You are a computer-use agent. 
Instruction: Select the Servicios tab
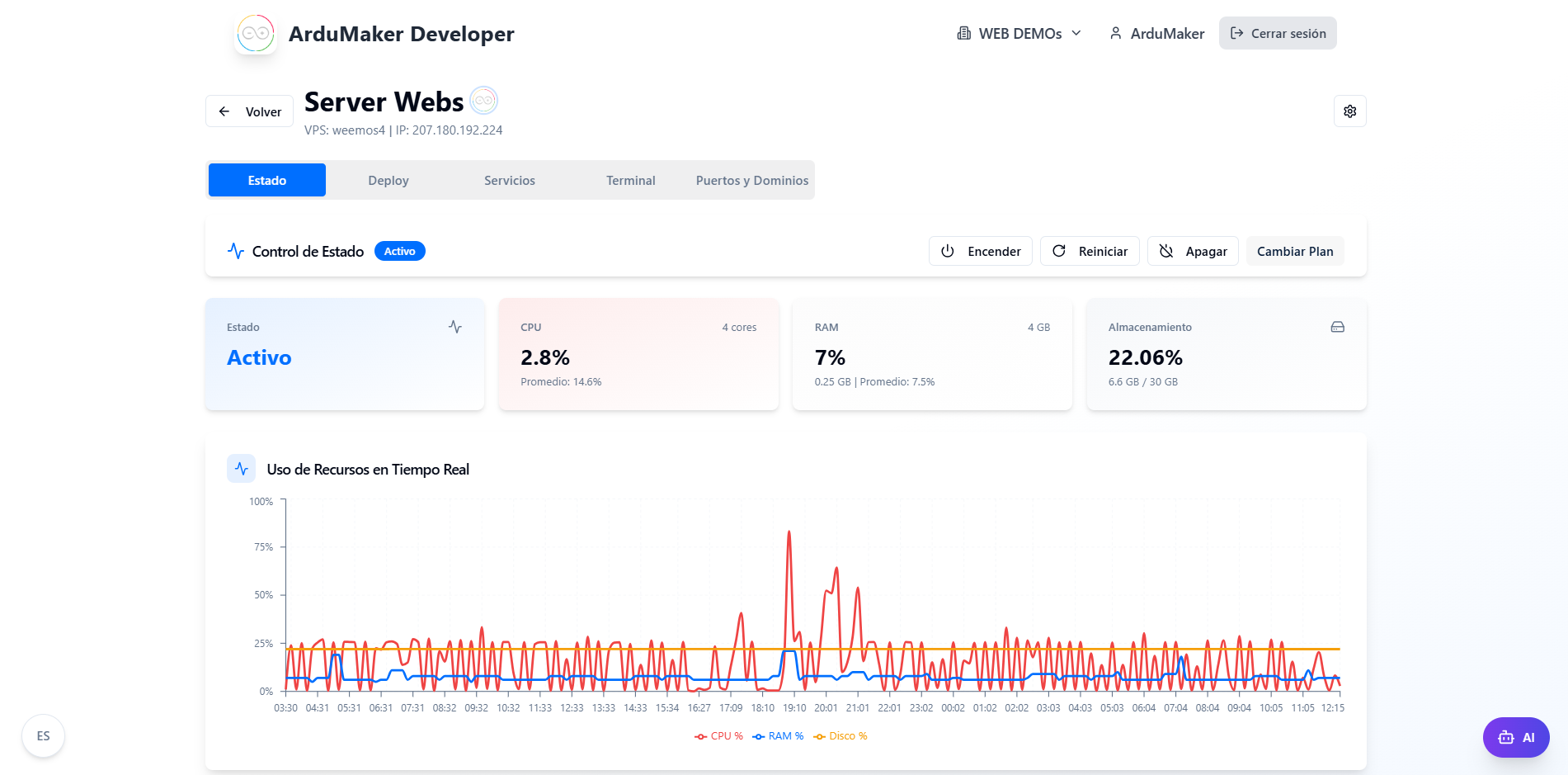(x=510, y=180)
